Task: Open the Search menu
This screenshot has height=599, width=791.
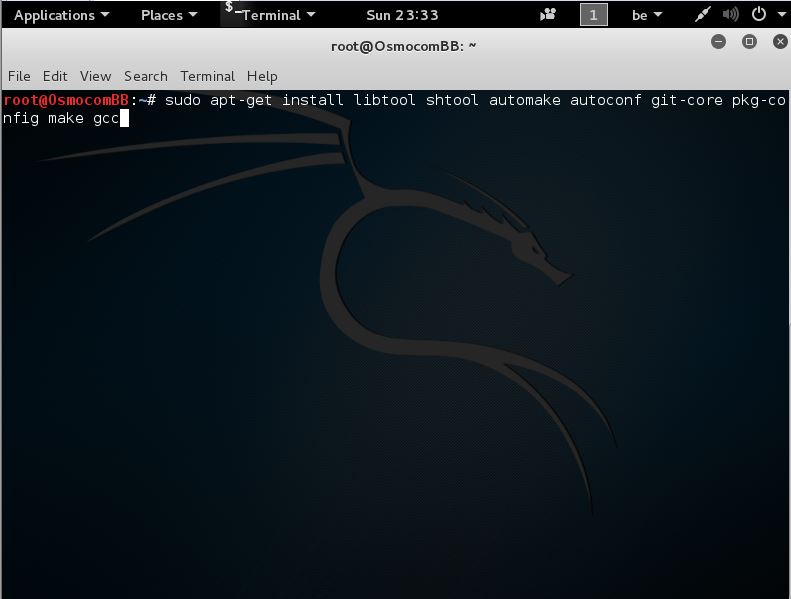Action: click(x=146, y=76)
